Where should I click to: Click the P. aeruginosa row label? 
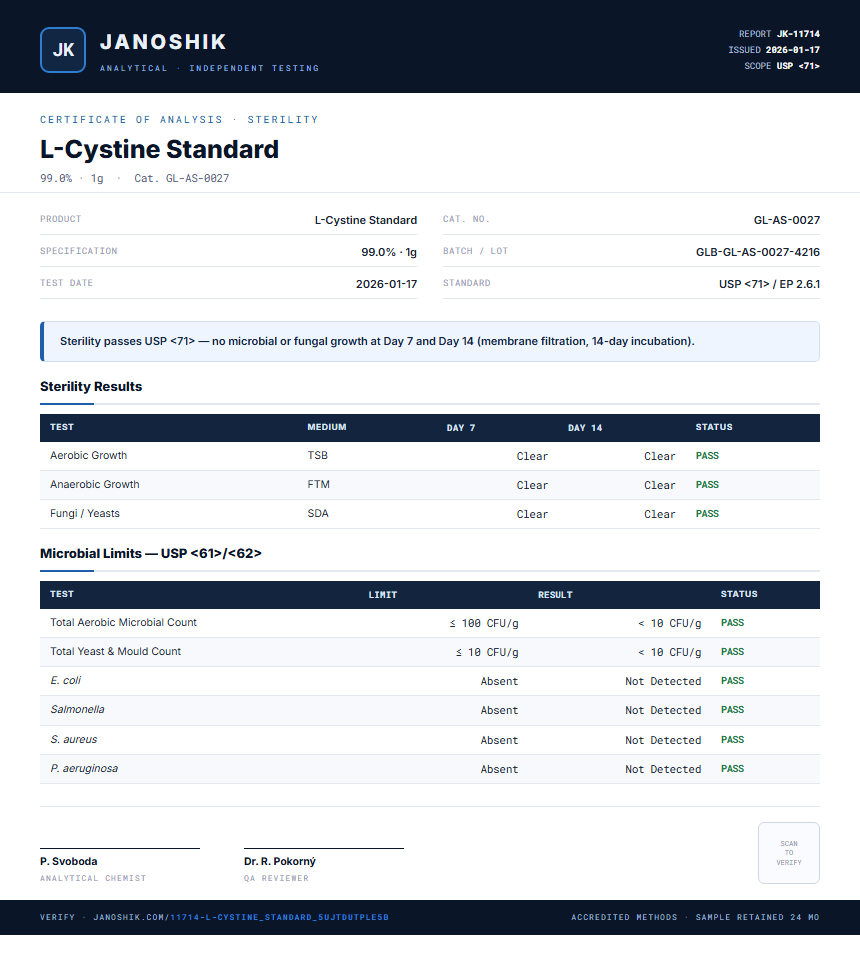pos(84,768)
